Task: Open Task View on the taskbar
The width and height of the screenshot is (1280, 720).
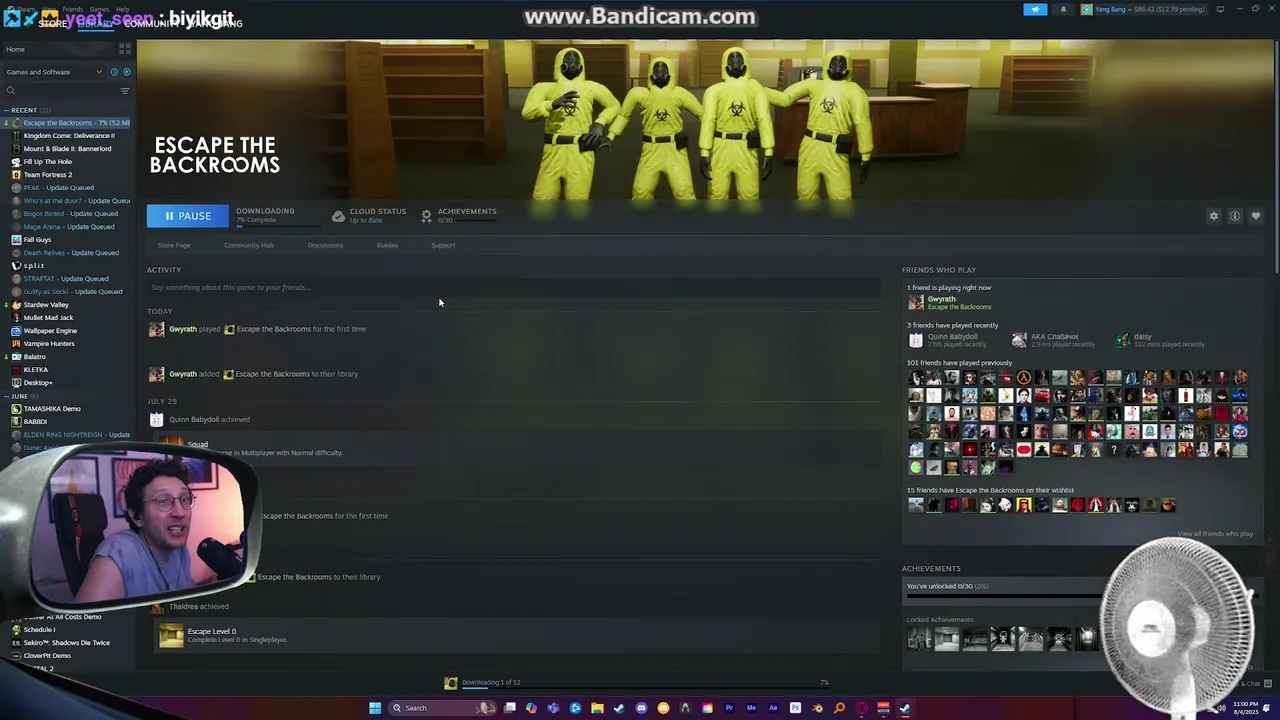Action: click(x=510, y=708)
